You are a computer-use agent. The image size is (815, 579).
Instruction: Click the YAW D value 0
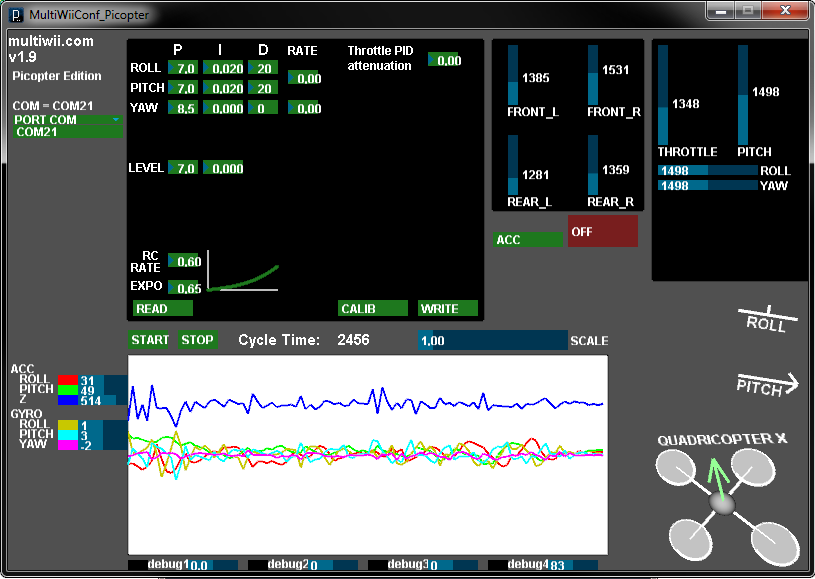point(263,108)
